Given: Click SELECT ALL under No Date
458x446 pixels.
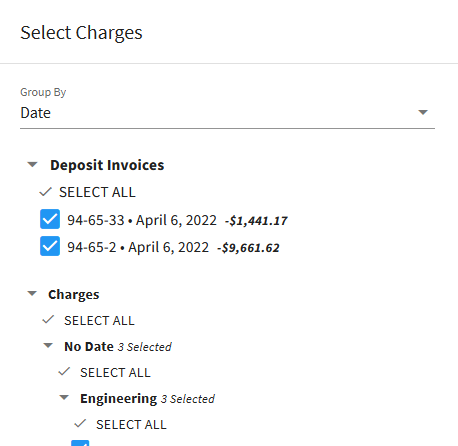Looking at the screenshot, I should (115, 373).
